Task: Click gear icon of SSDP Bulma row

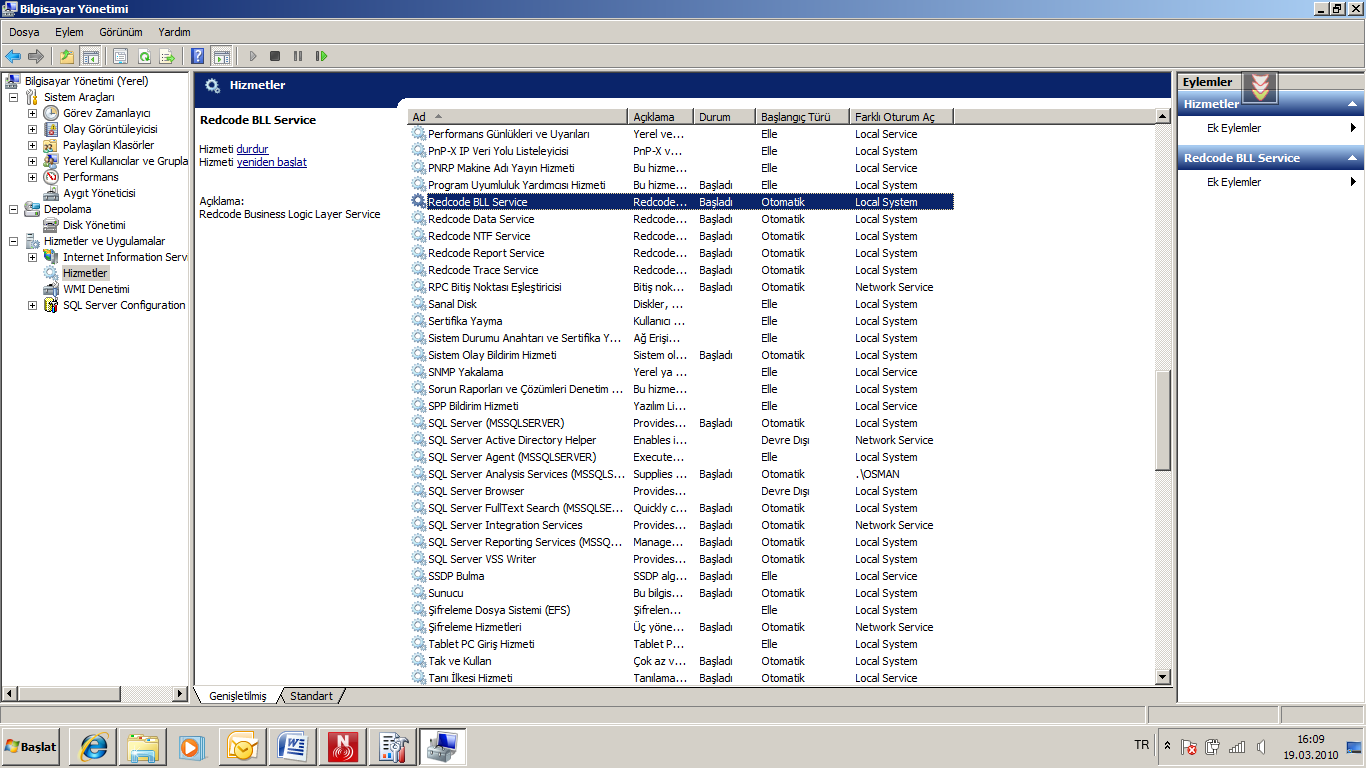Action: tap(419, 576)
